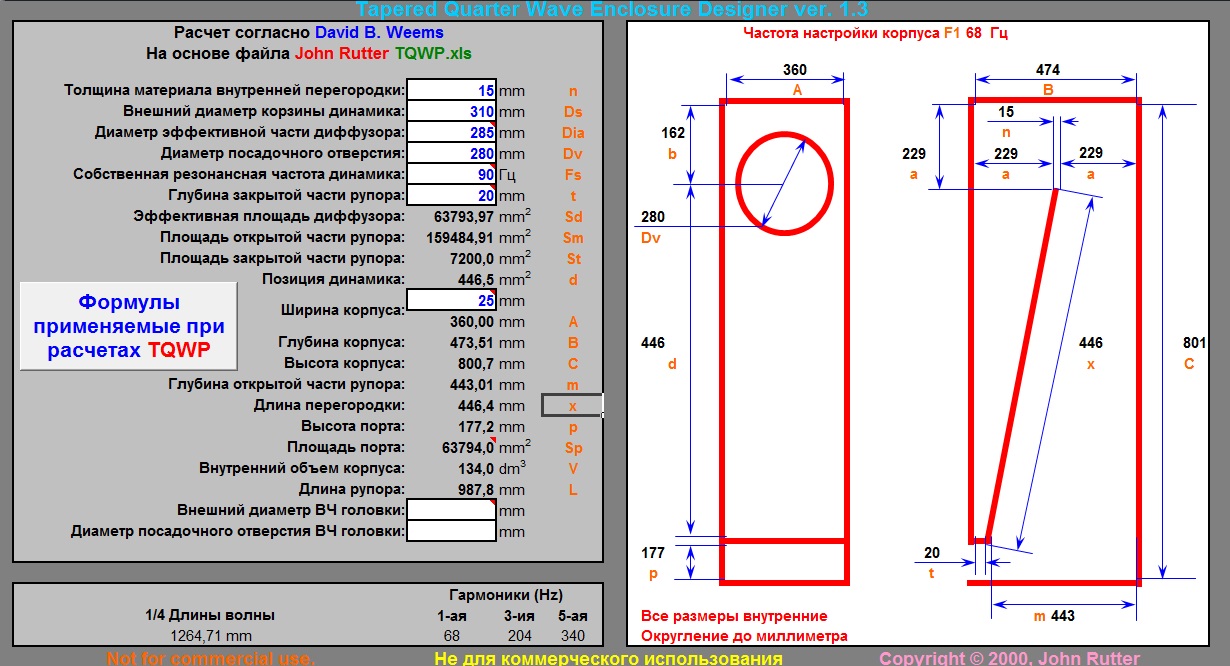Click the port rectangle at bottom of front view
This screenshot has height=666, width=1230.
click(784, 561)
